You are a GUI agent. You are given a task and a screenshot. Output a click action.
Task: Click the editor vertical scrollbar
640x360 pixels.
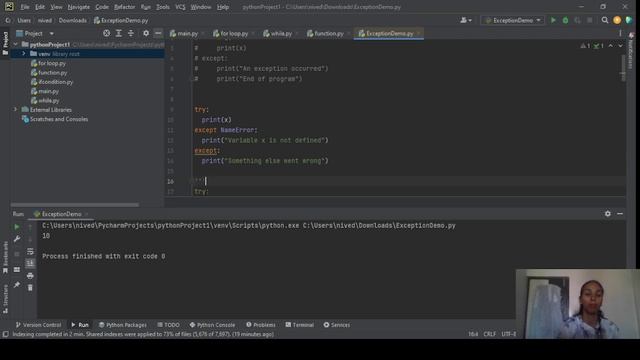click(x=623, y=69)
